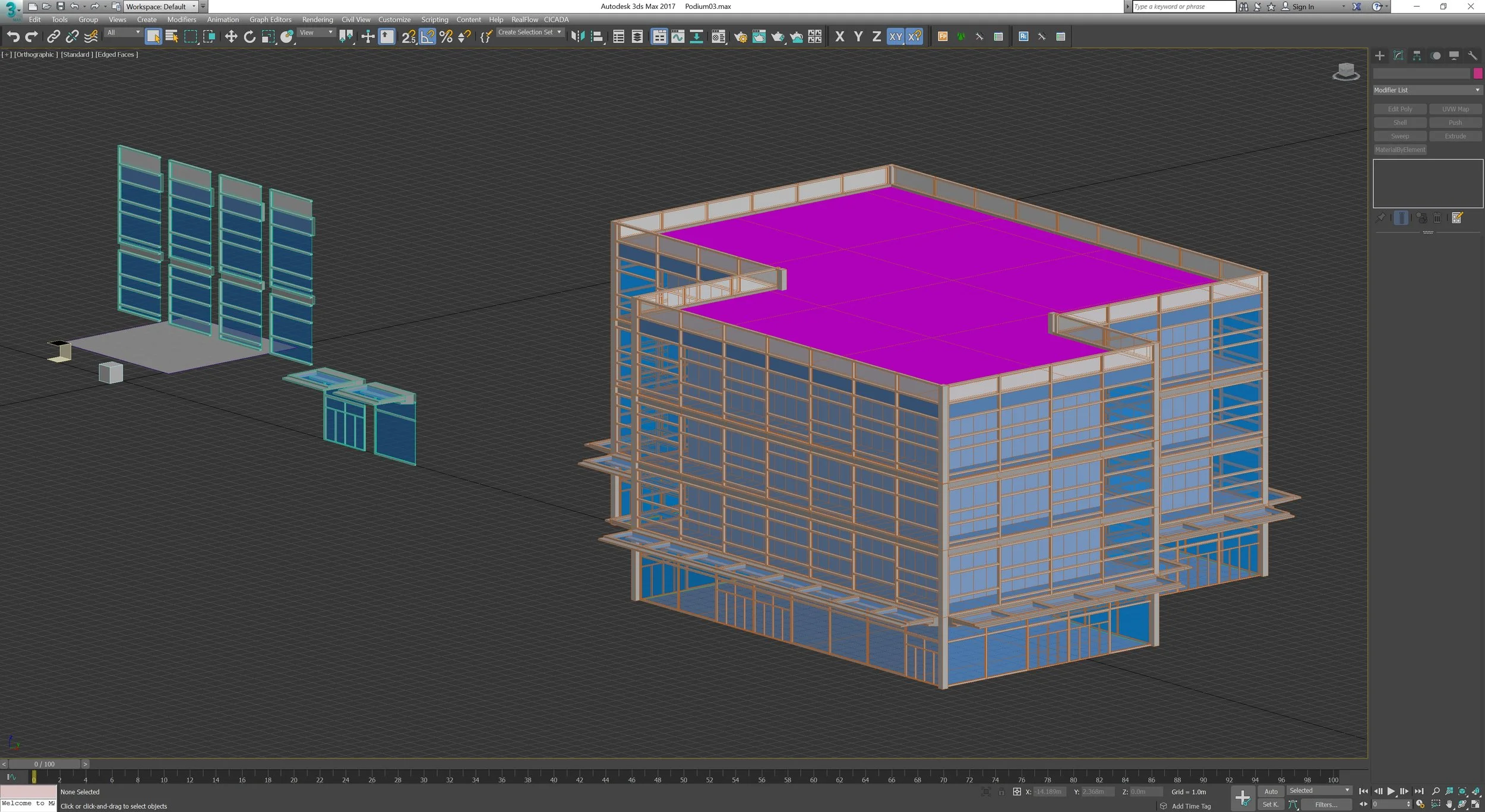Open Create Selection Set dropdown
Viewport: 1485px width, 812px height.
coord(529,33)
